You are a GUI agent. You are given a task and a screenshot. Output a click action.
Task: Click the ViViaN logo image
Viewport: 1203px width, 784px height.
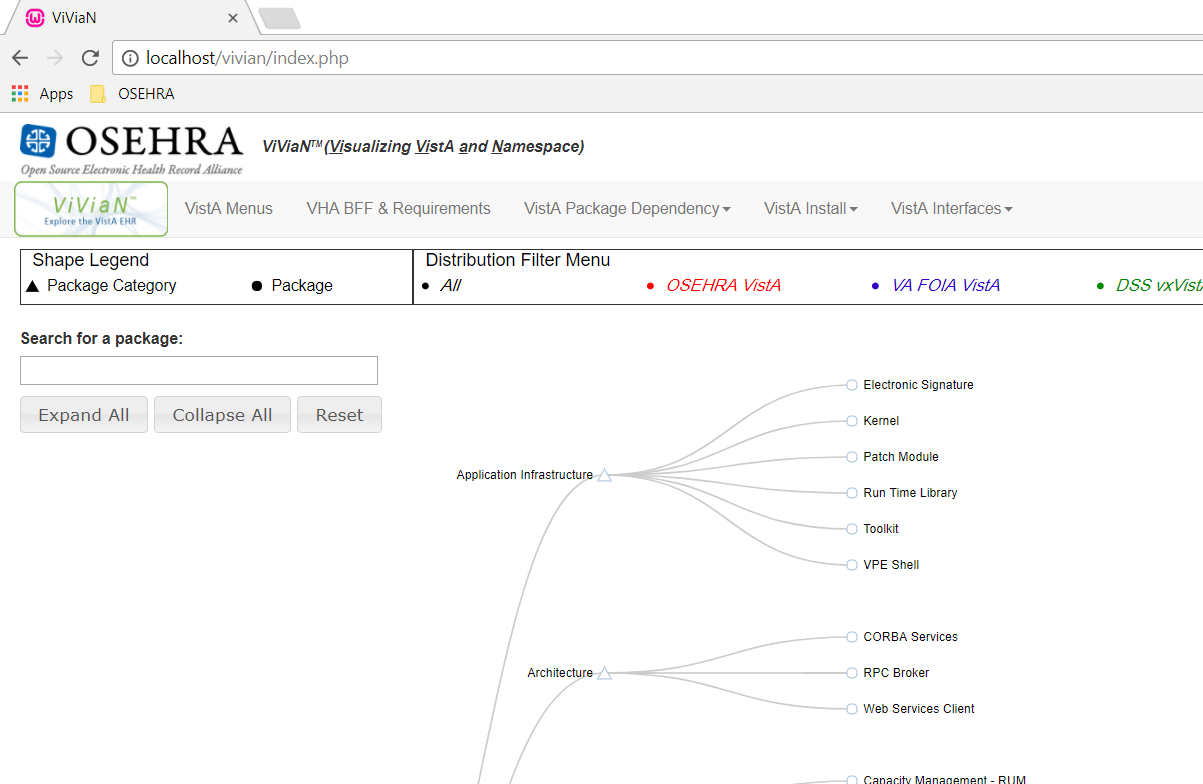click(x=91, y=209)
